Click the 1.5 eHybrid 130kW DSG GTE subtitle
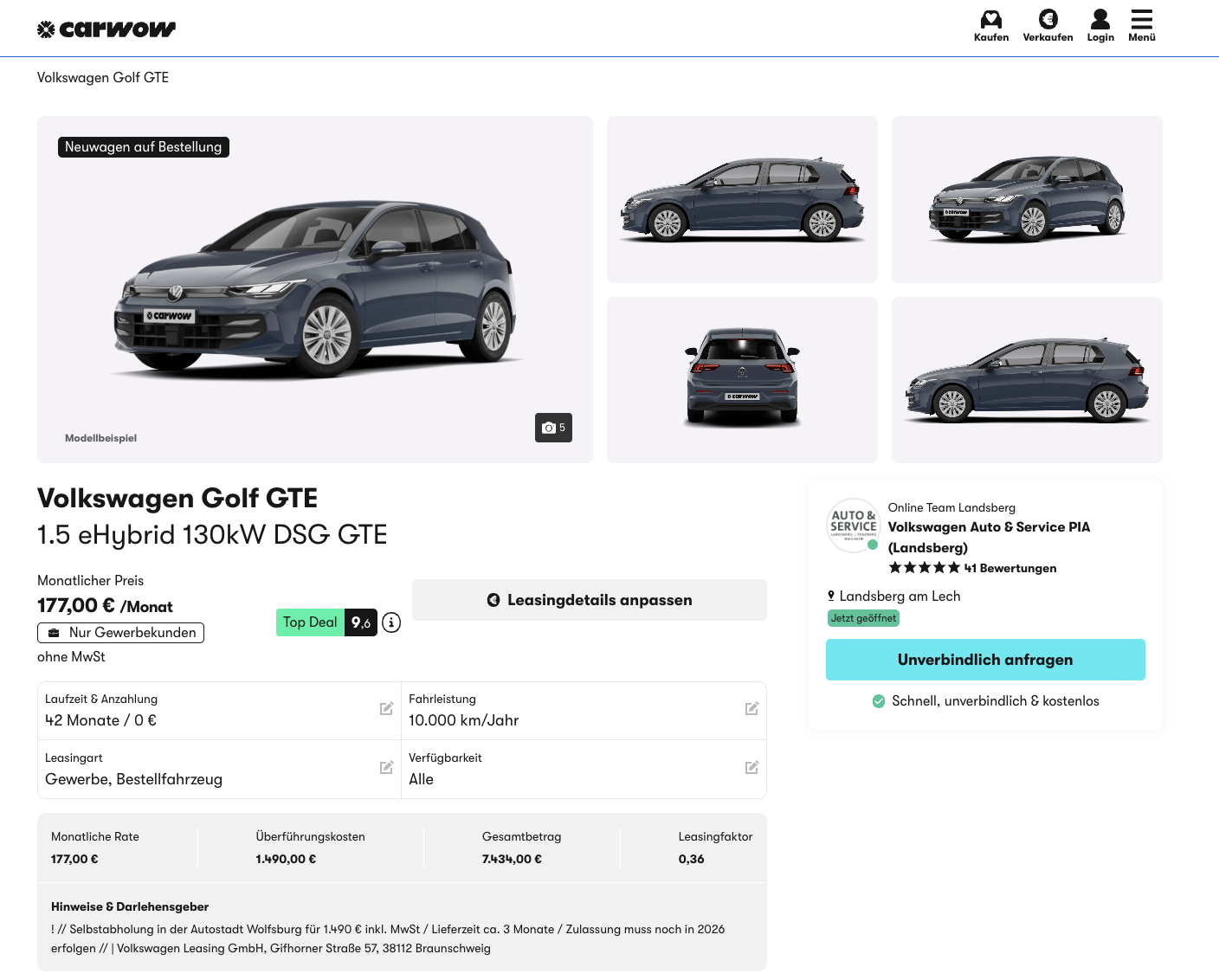The width and height of the screenshot is (1219, 980). tap(212, 535)
